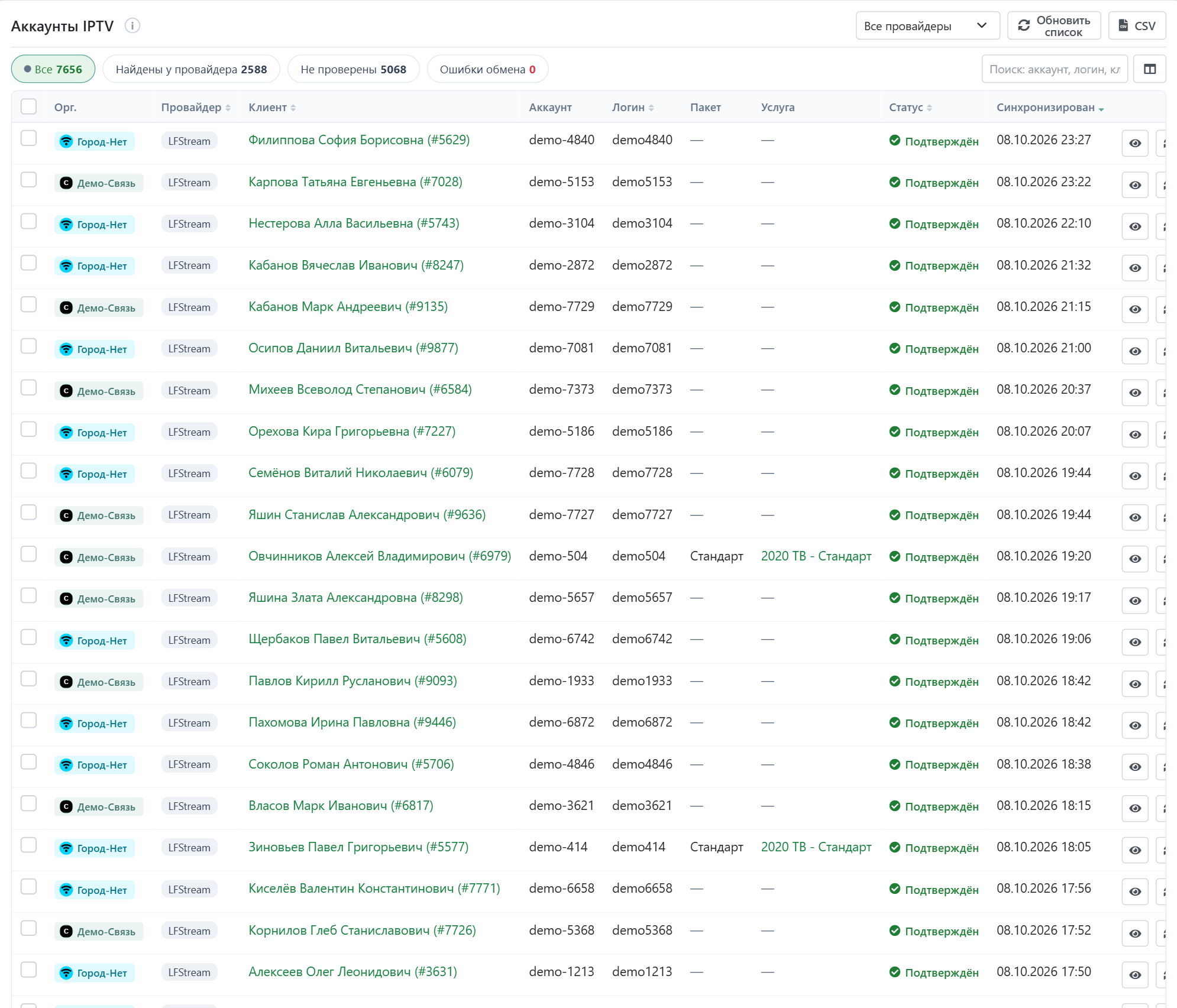
Task: Sort table by Клиент column
Action: click(x=272, y=108)
